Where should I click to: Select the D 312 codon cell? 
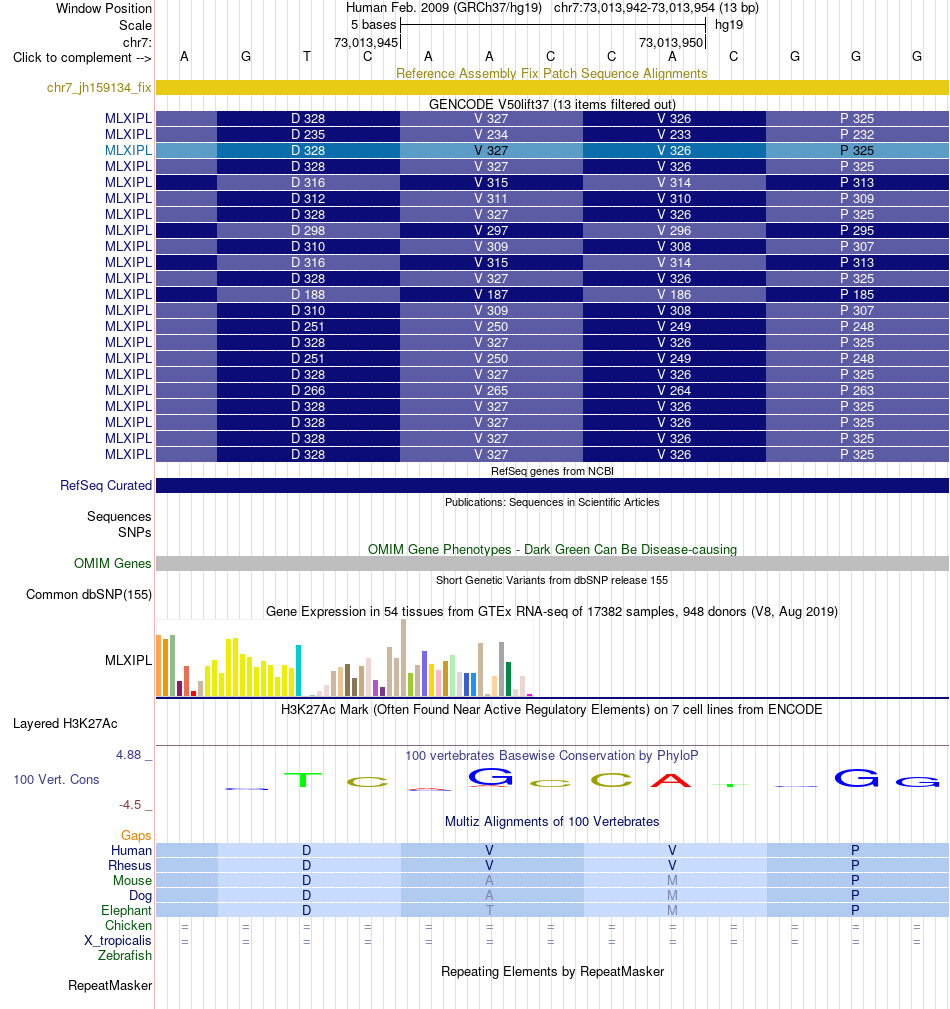click(x=308, y=198)
